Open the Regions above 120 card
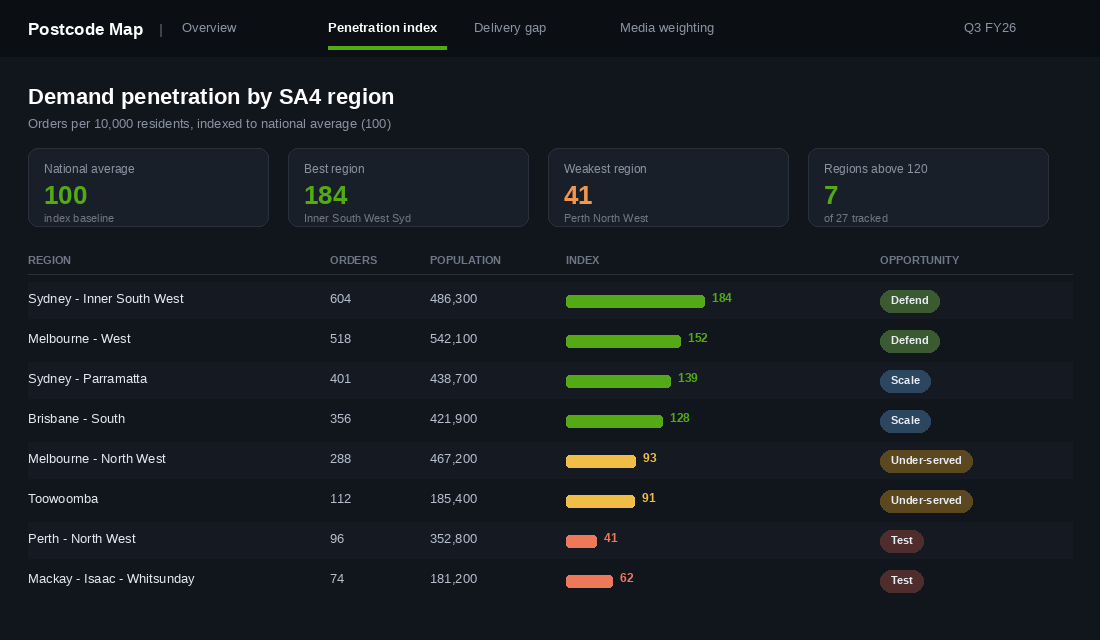This screenshot has width=1100, height=640. coord(928,187)
